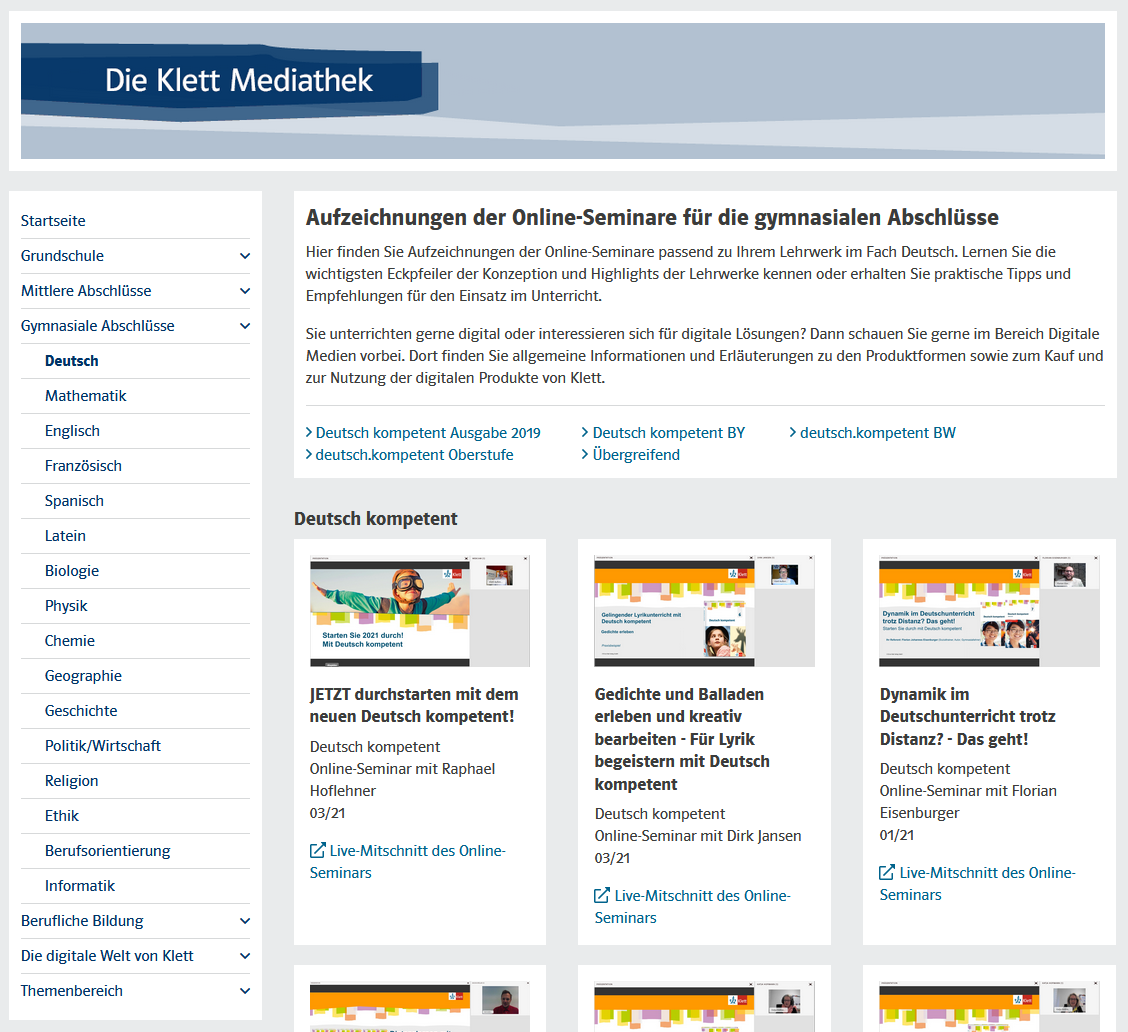Select Religion in the subject list
This screenshot has height=1032, width=1128.
[x=72, y=781]
